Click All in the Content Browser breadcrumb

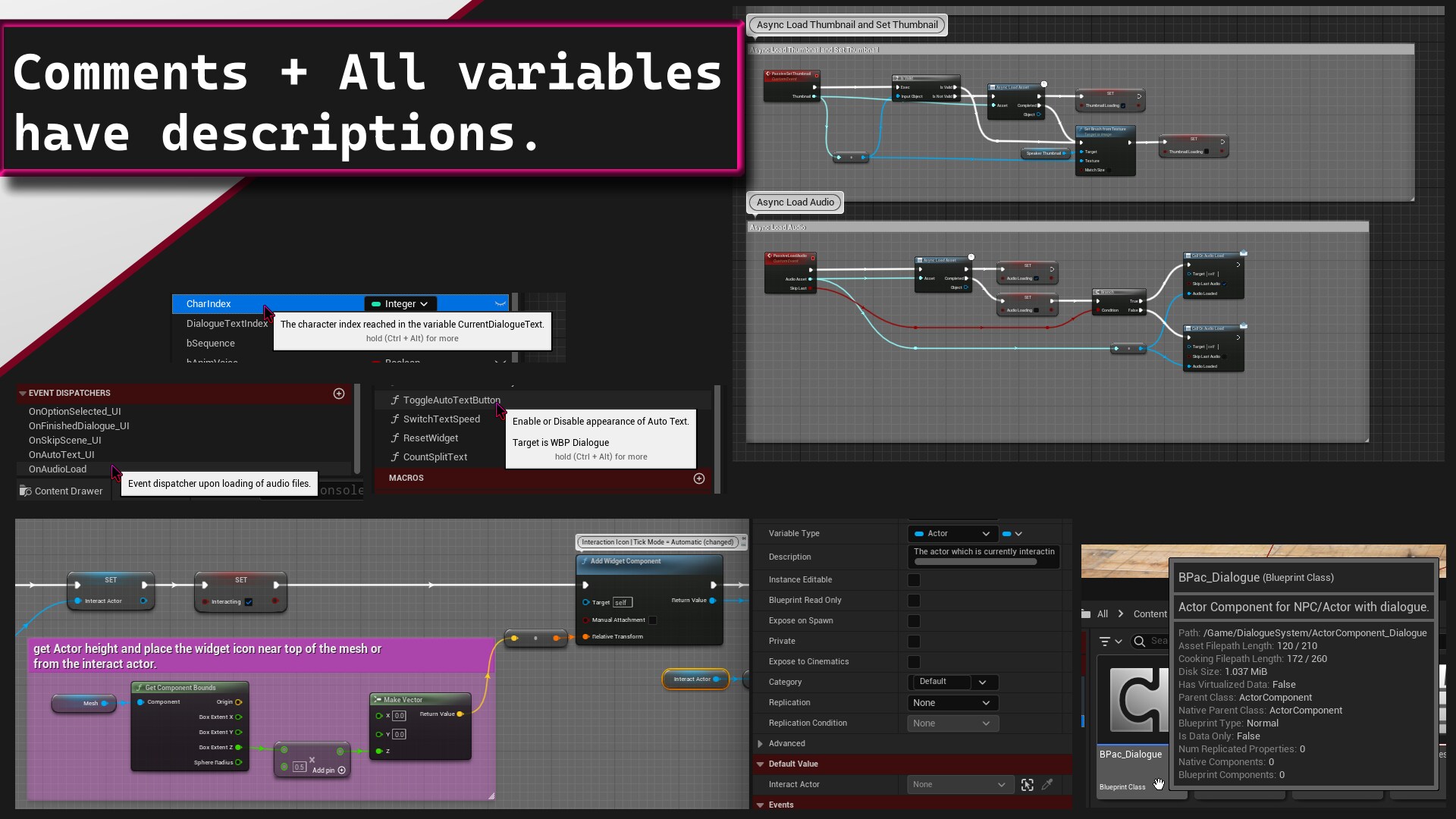click(1101, 614)
